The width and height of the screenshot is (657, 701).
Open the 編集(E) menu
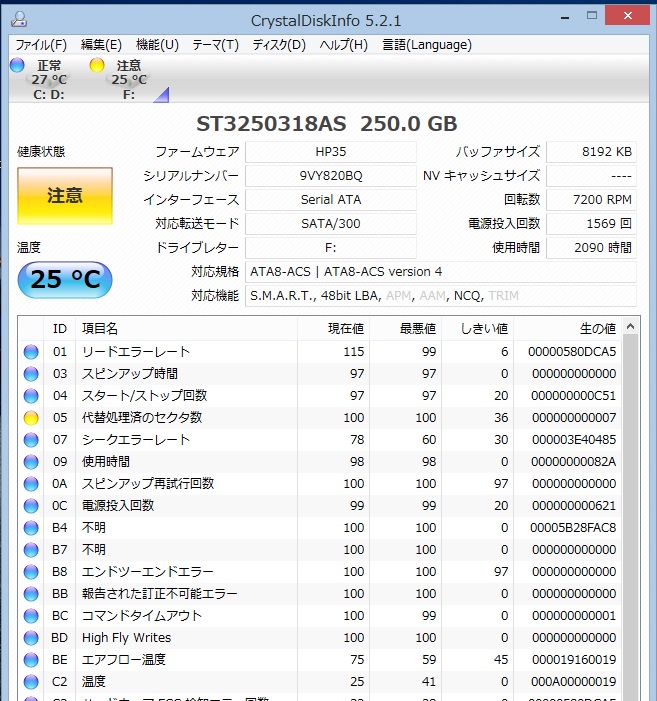click(x=101, y=45)
